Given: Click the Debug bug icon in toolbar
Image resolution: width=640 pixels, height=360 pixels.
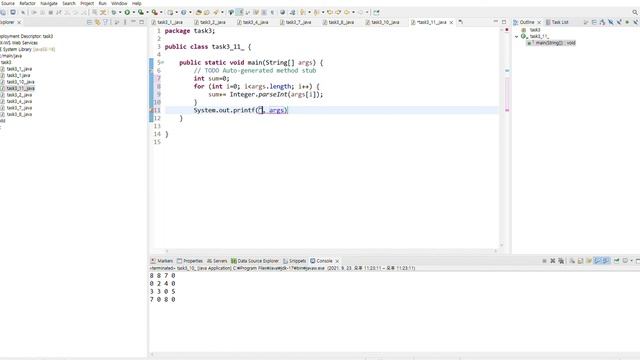Looking at the screenshot, I should coord(114,12).
